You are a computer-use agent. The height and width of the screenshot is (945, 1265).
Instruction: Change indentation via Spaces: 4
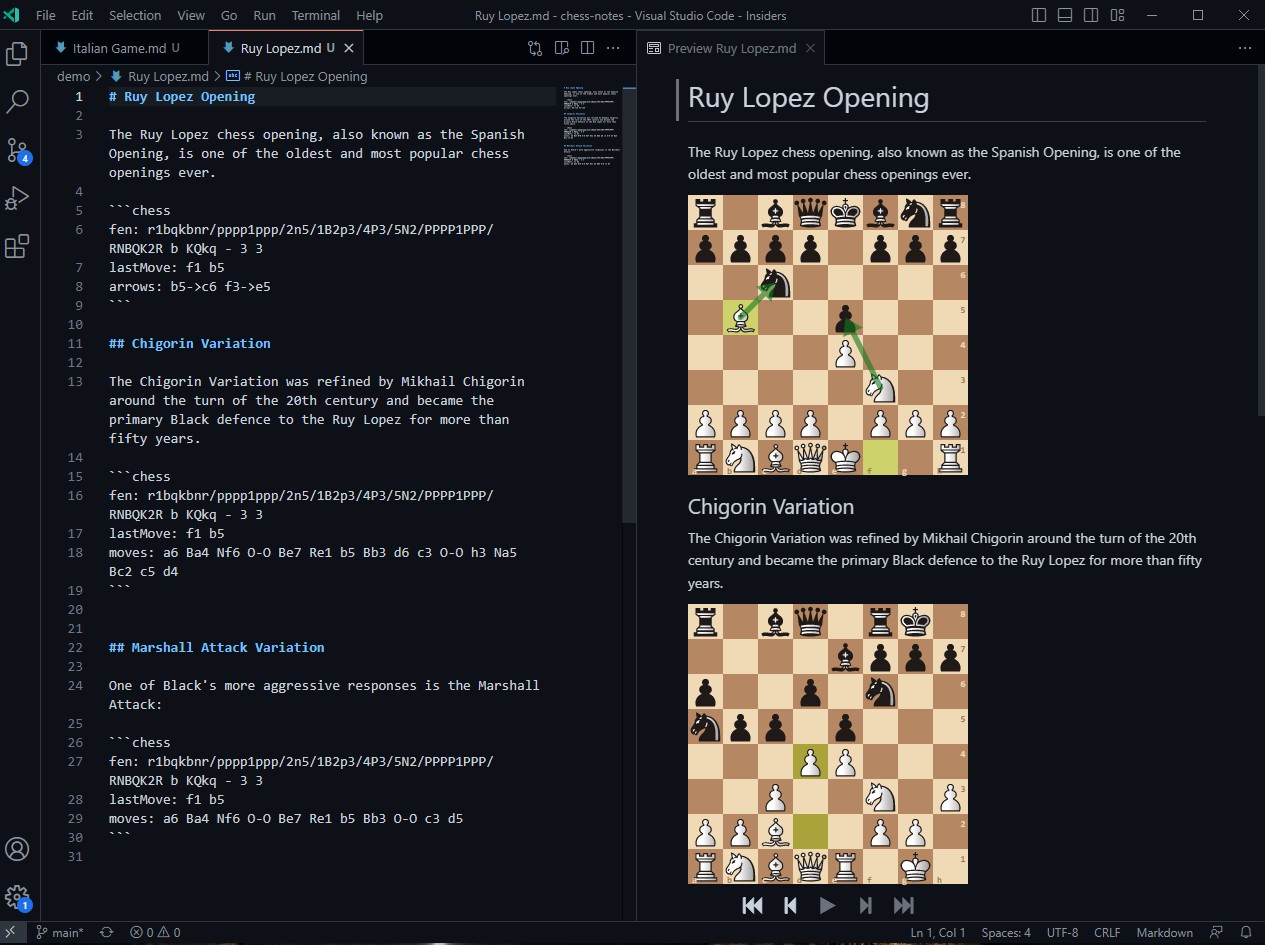pos(1006,932)
